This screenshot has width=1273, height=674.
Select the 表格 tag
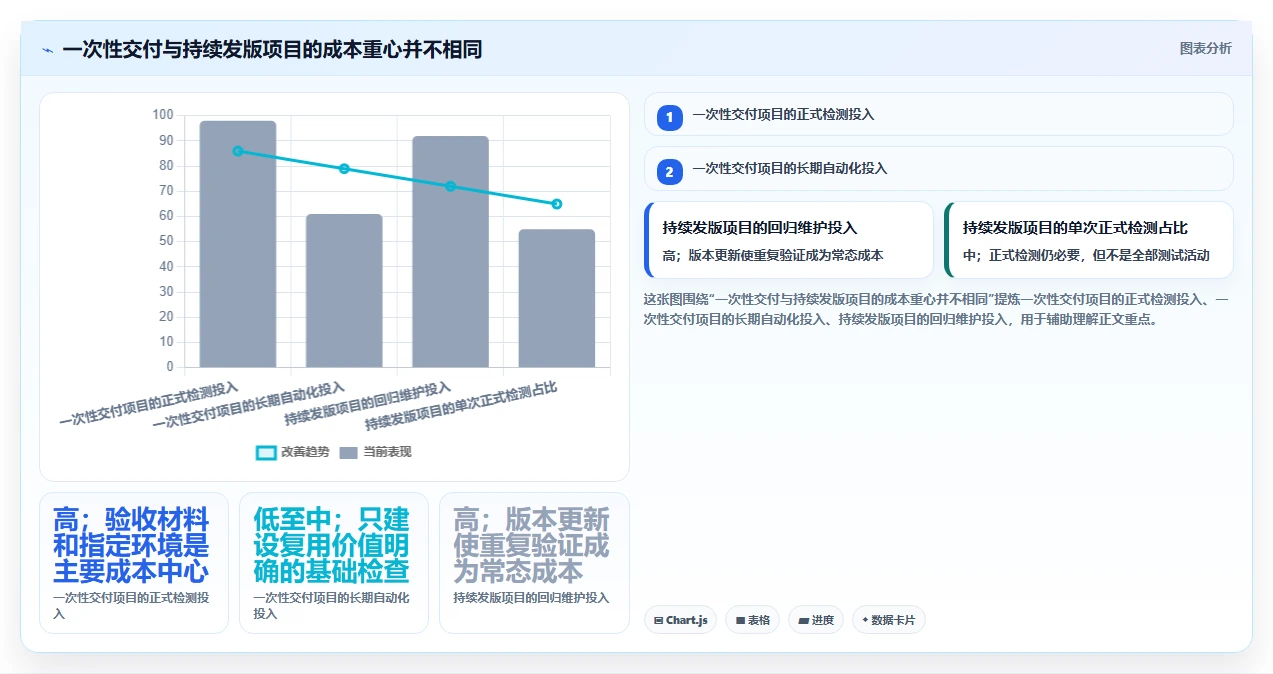coord(752,620)
